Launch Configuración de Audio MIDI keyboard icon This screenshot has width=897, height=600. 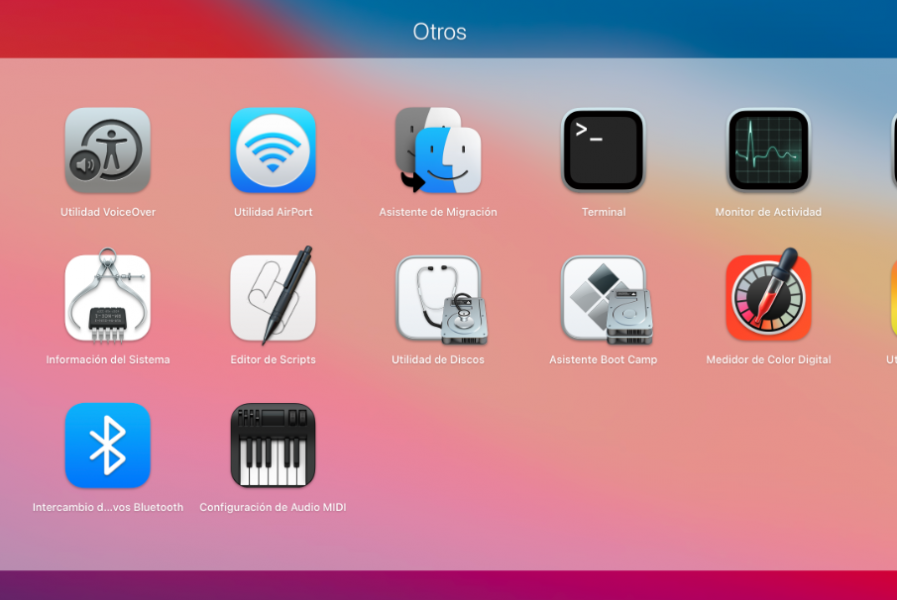pos(273,446)
